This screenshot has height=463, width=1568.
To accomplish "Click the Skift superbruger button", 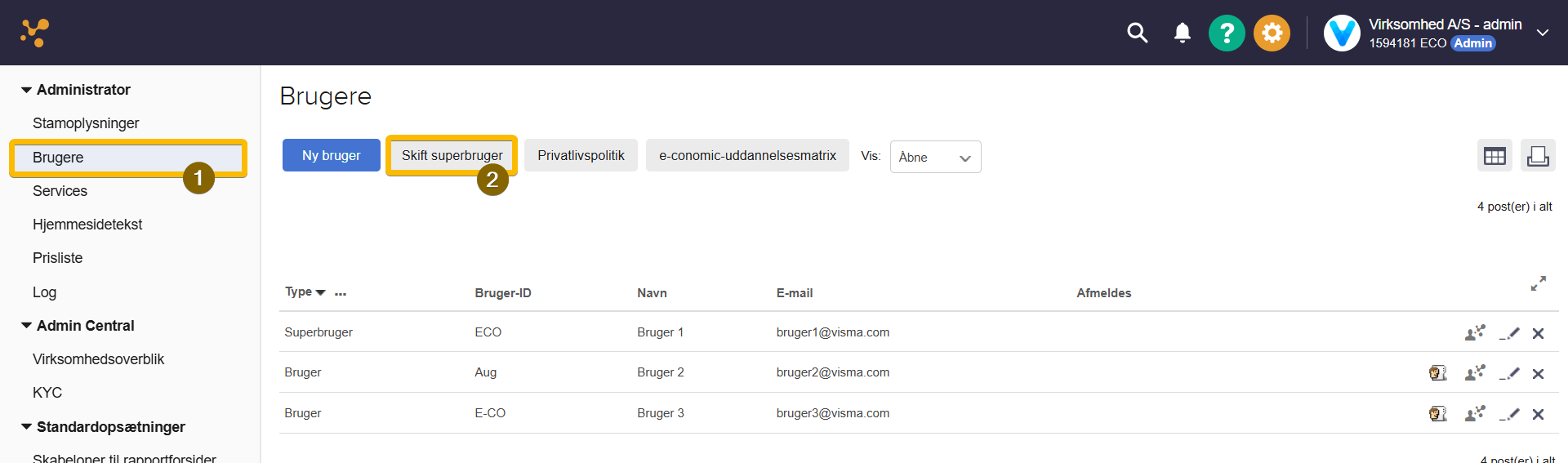I will pos(452,155).
